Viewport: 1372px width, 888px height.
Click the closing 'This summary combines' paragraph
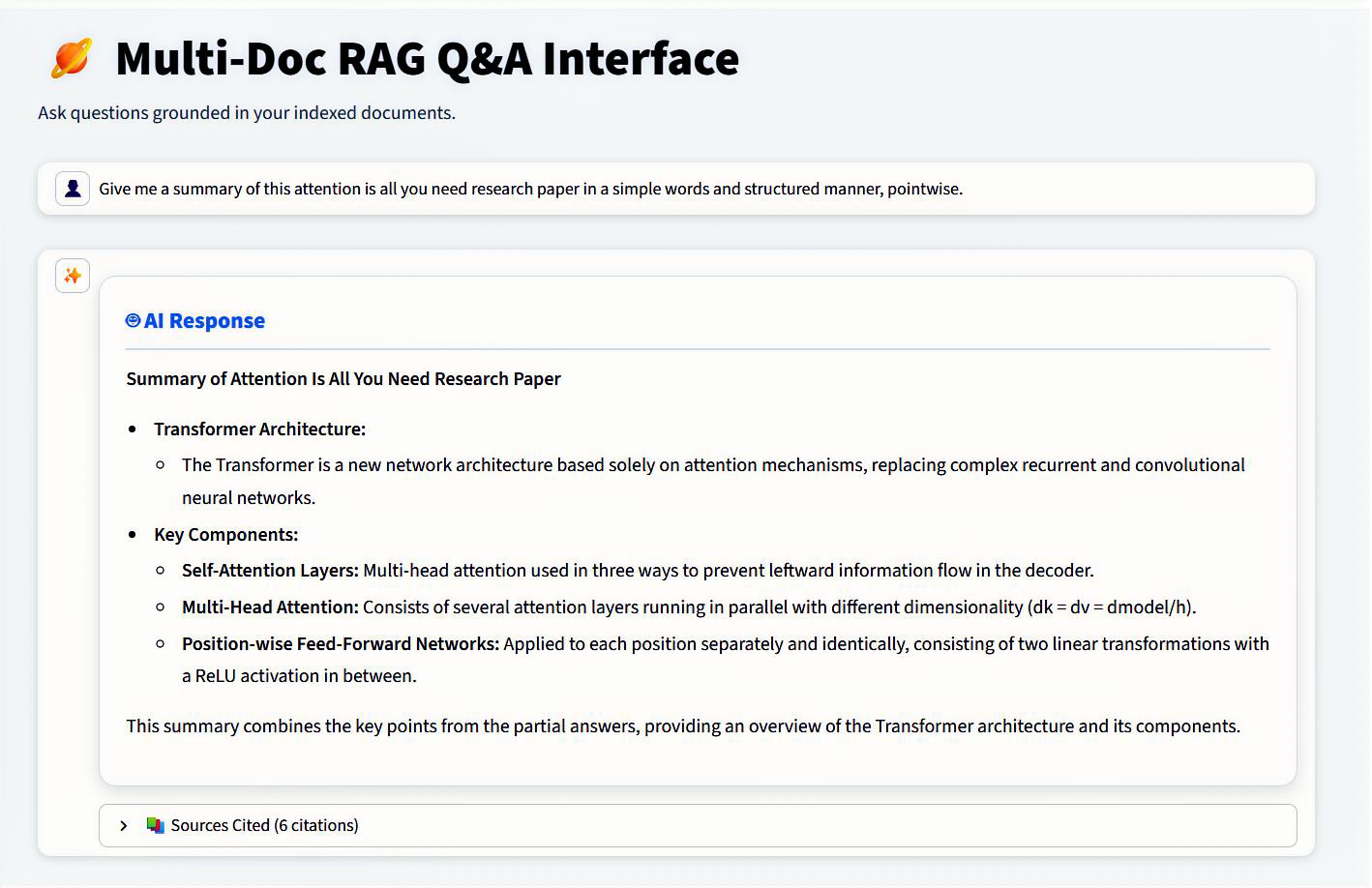(682, 726)
